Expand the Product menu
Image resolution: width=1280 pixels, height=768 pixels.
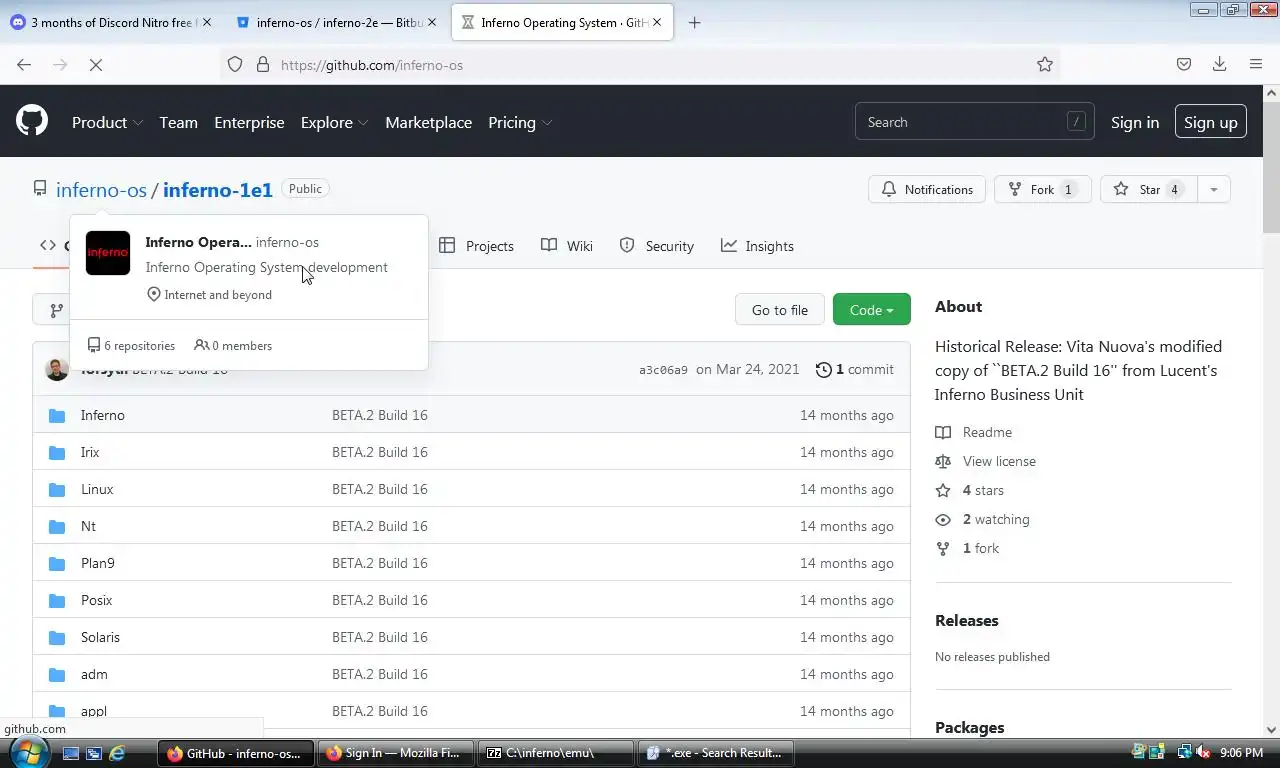[x=107, y=122]
